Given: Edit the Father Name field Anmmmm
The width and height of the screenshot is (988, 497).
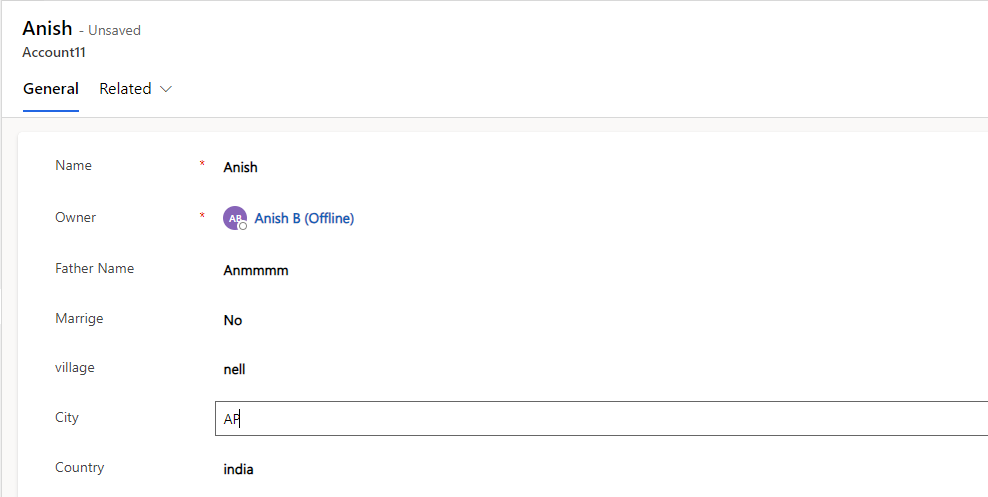Looking at the screenshot, I should (256, 271).
